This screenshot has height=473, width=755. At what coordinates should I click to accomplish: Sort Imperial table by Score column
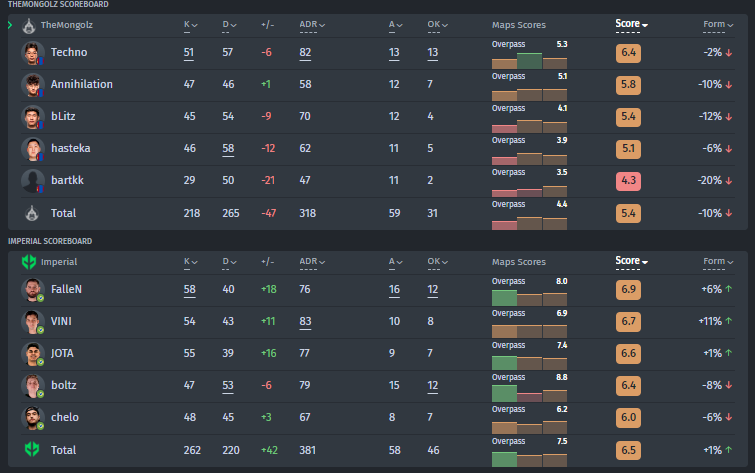631,262
